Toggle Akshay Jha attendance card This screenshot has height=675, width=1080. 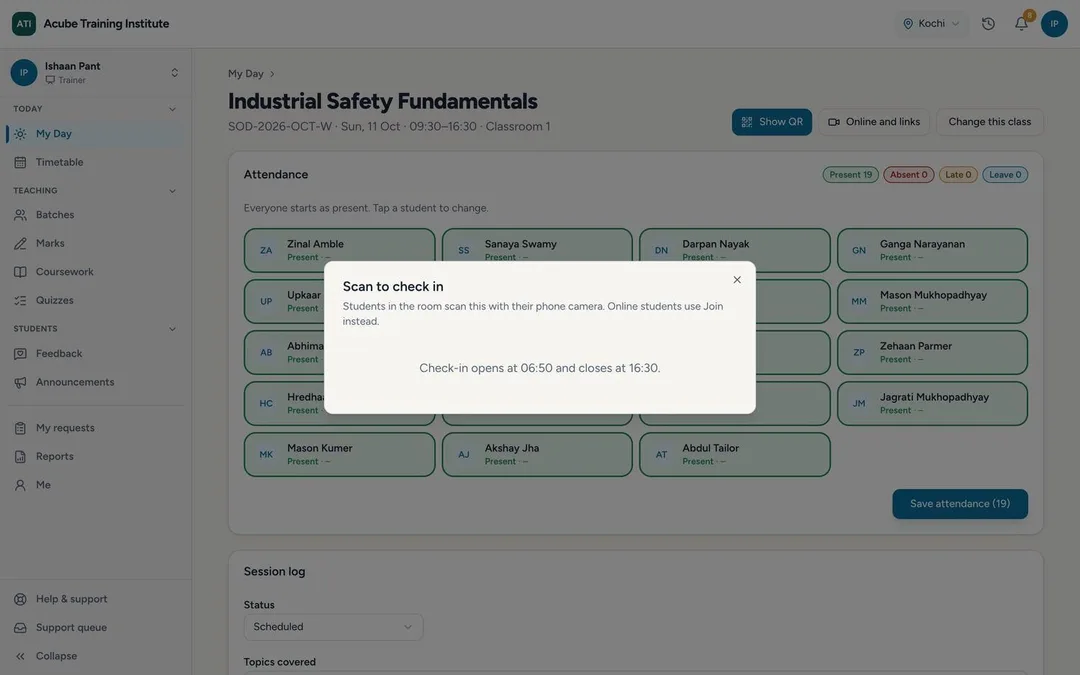coord(537,455)
